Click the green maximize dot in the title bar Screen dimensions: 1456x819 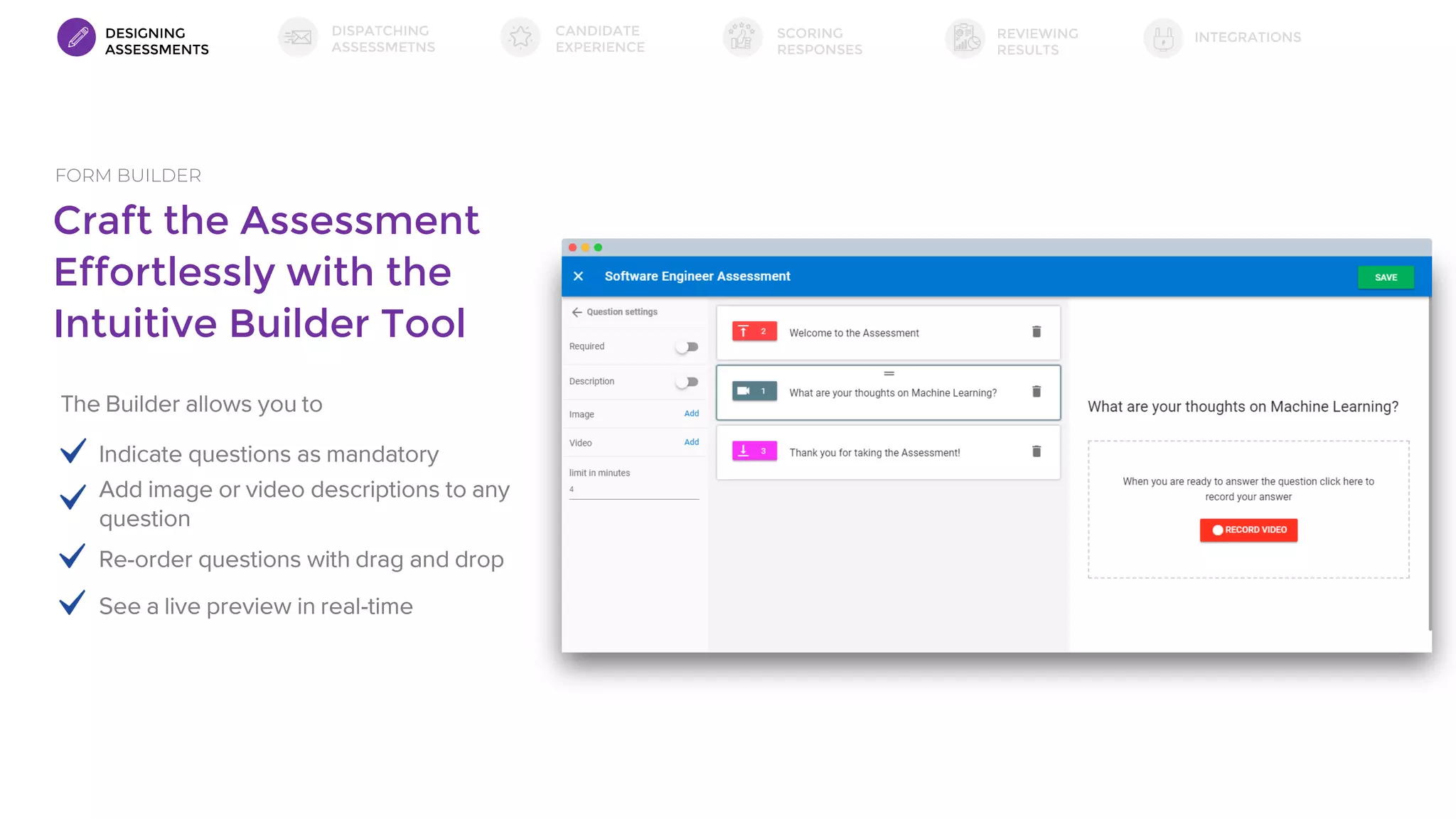pyautogui.click(x=599, y=247)
